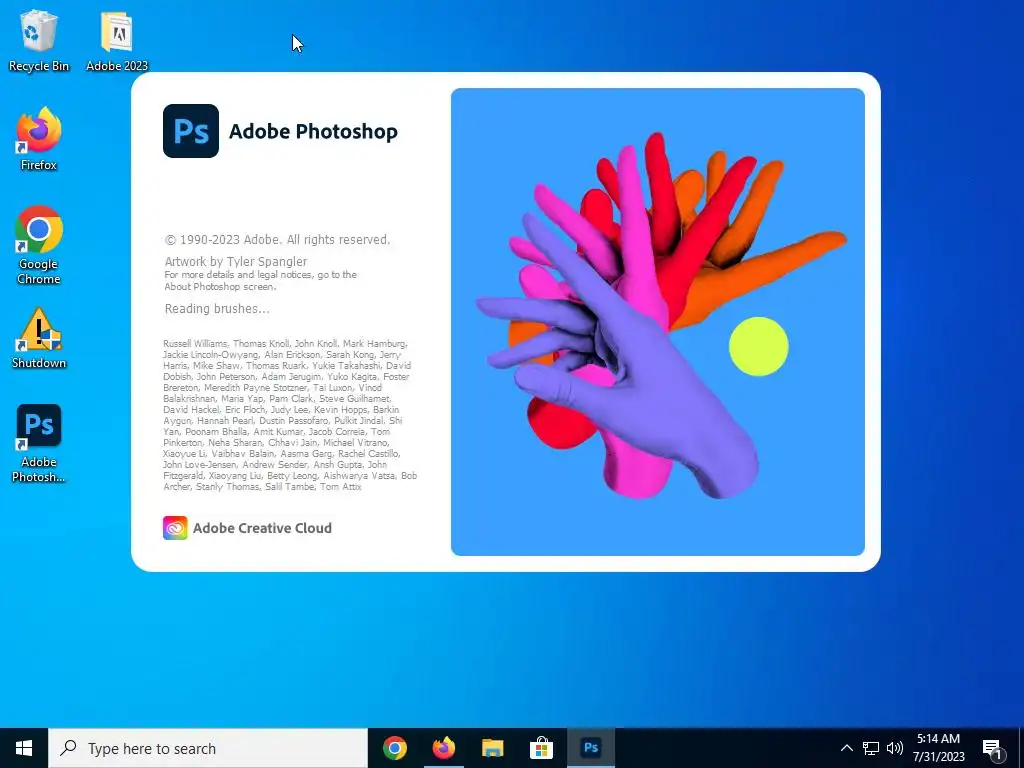Click the Photoshop taskbar button
The height and width of the screenshot is (768, 1024).
tap(590, 748)
